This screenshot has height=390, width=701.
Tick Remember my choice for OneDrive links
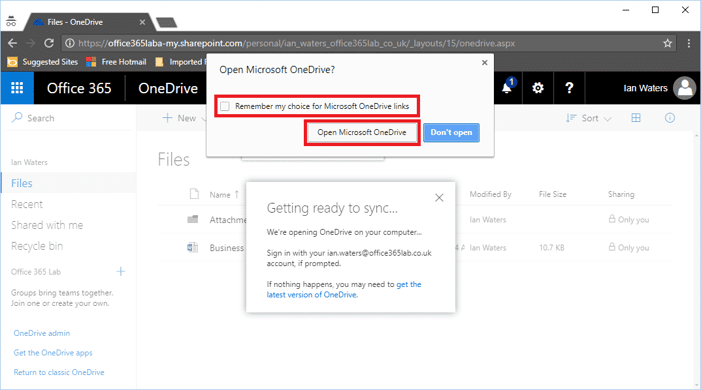coord(225,106)
